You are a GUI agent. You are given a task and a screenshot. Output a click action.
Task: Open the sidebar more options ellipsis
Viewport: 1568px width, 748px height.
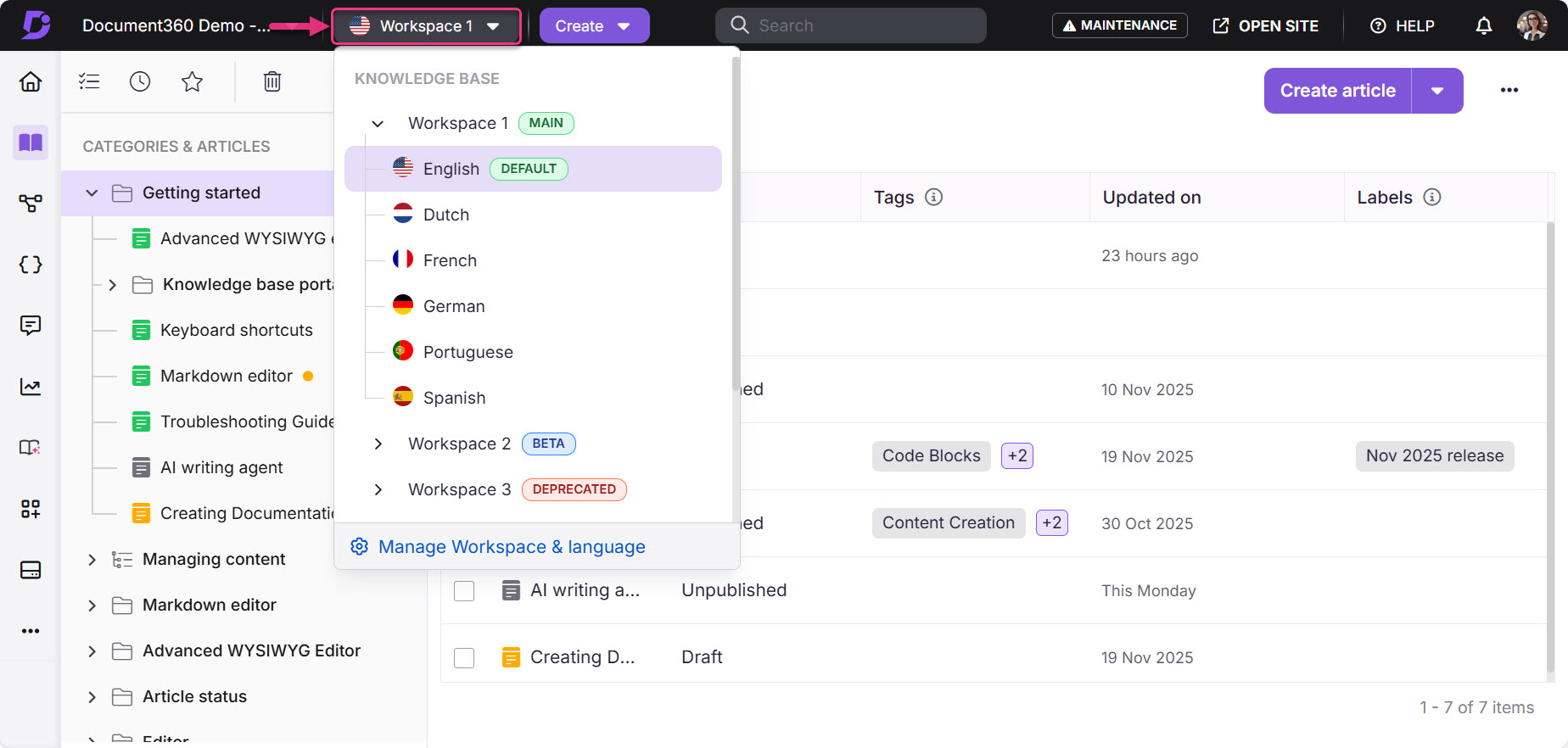31,631
